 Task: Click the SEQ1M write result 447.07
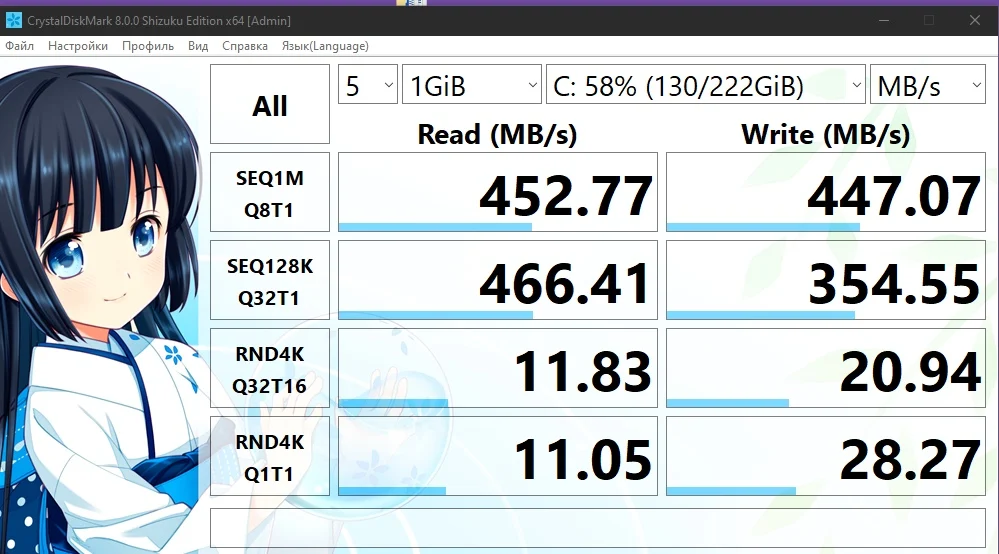(826, 192)
